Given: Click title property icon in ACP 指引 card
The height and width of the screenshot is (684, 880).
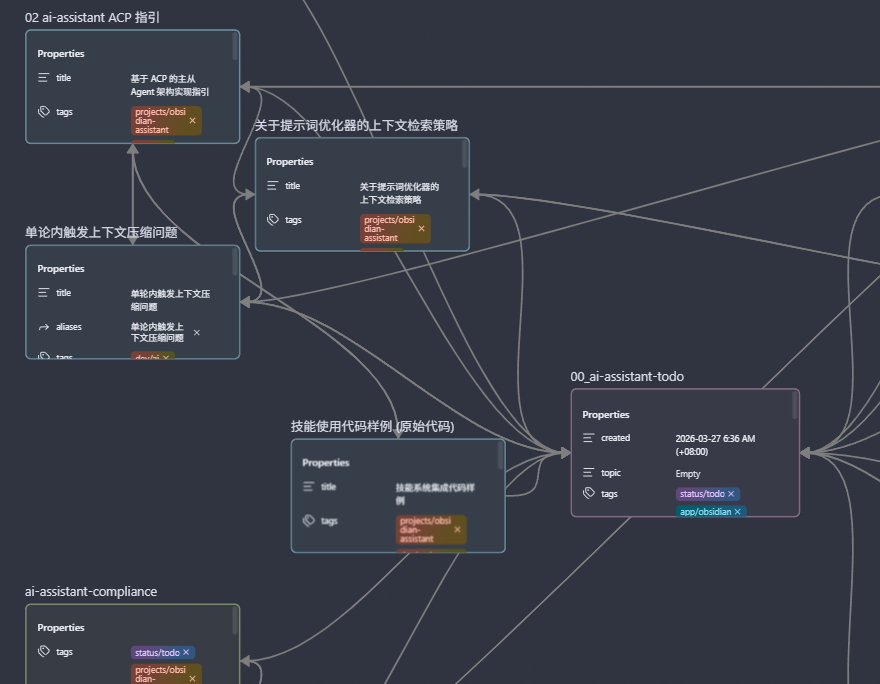Looking at the screenshot, I should 43,77.
